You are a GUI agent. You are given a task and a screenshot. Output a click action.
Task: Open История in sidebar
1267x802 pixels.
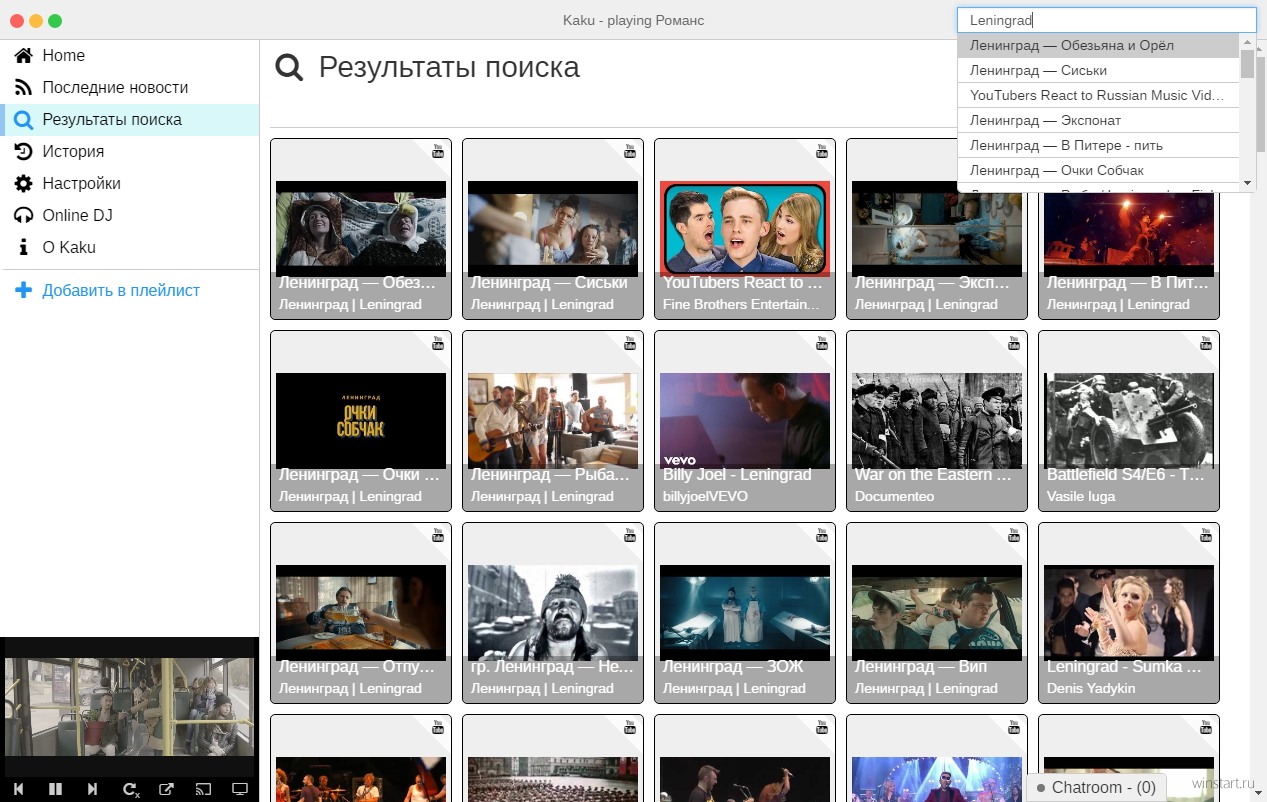(x=130, y=152)
